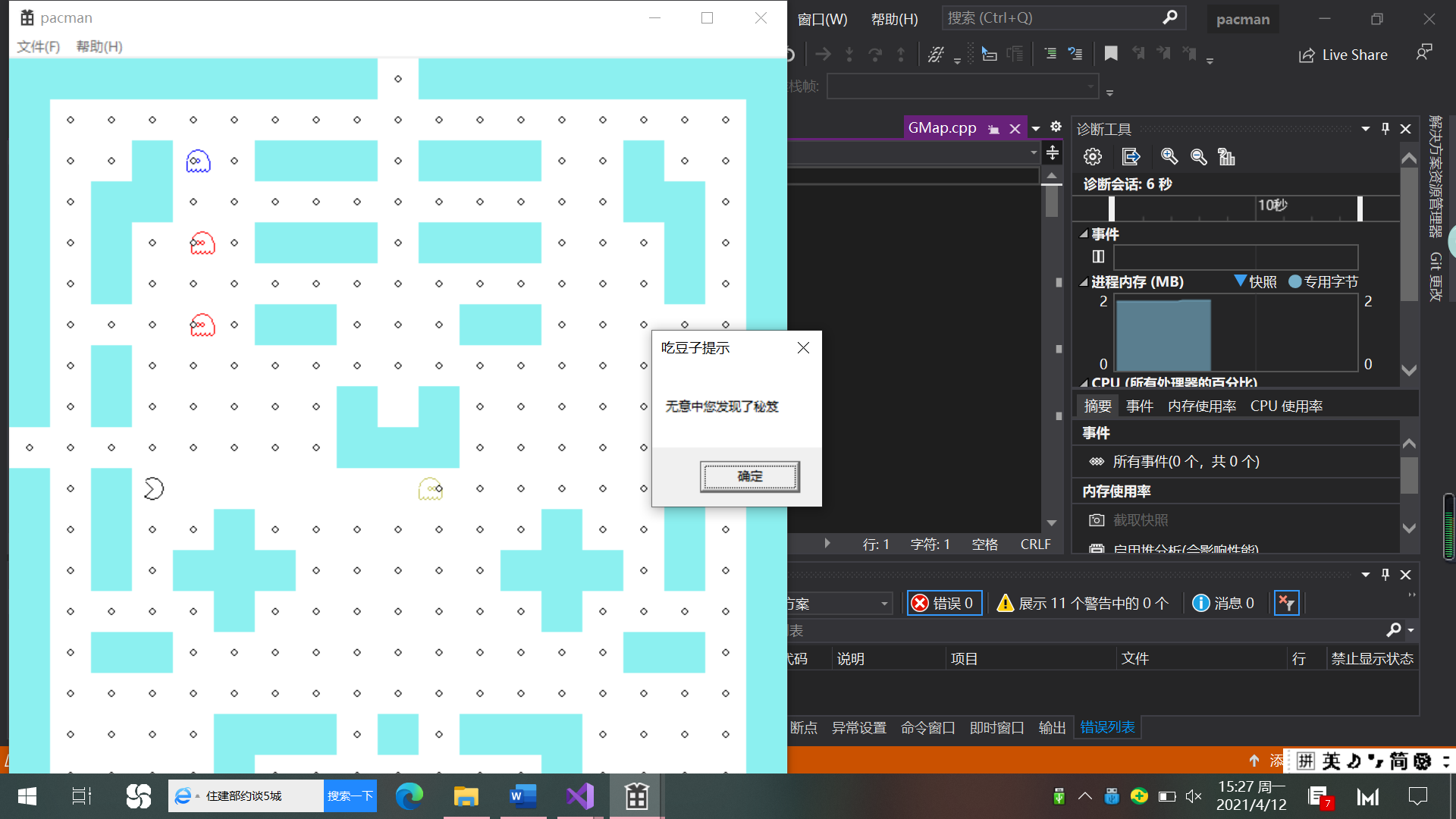Open Microsoft Edge from the taskbar
Screen dimensions: 1456x819
tap(409, 796)
